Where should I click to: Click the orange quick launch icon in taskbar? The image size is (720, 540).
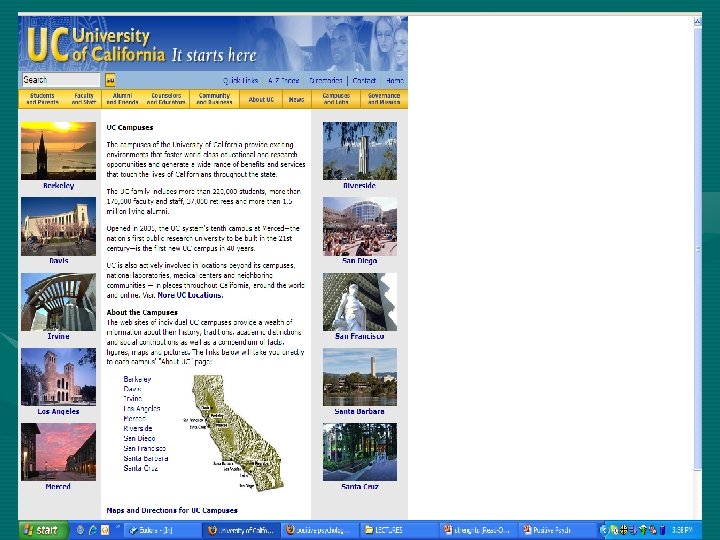click(105, 530)
